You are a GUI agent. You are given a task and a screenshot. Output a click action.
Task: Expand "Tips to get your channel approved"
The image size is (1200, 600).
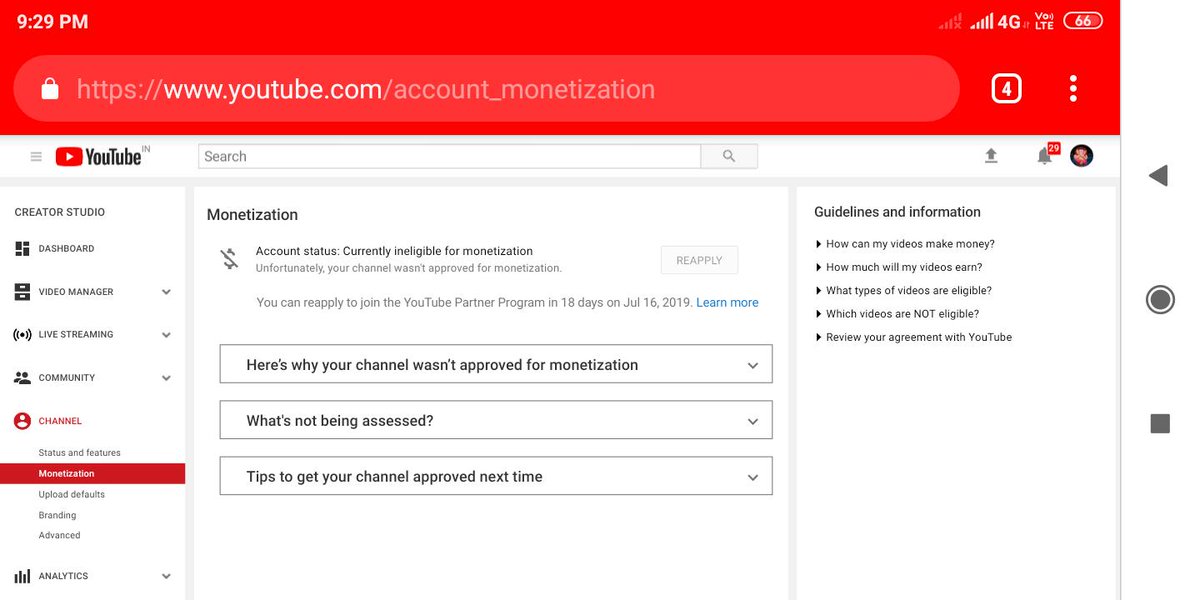click(496, 477)
